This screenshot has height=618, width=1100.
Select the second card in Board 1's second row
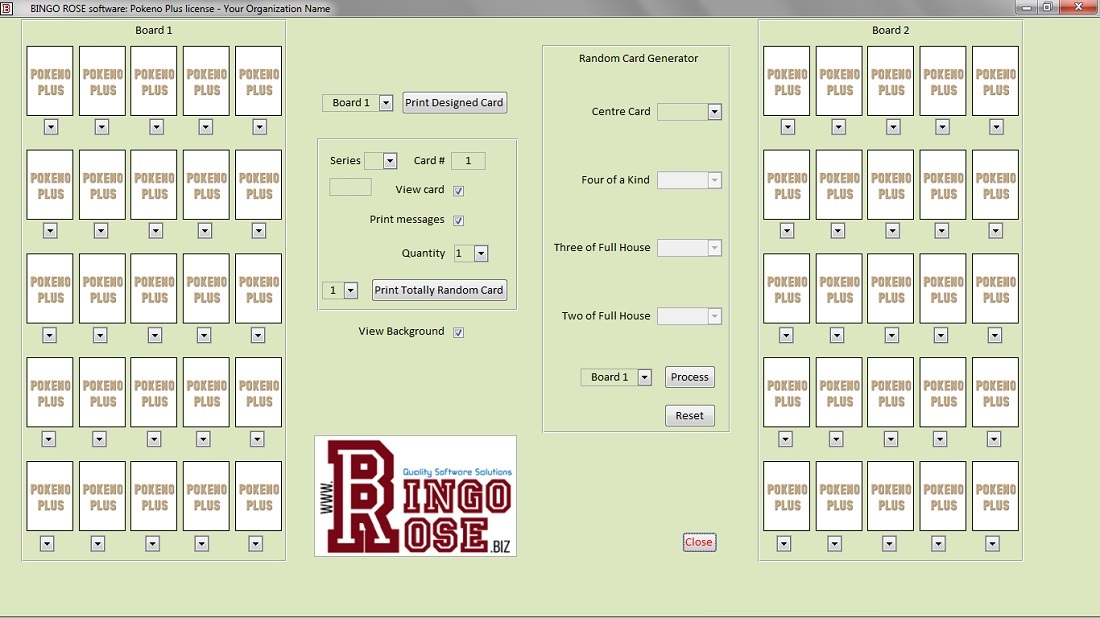pos(101,185)
